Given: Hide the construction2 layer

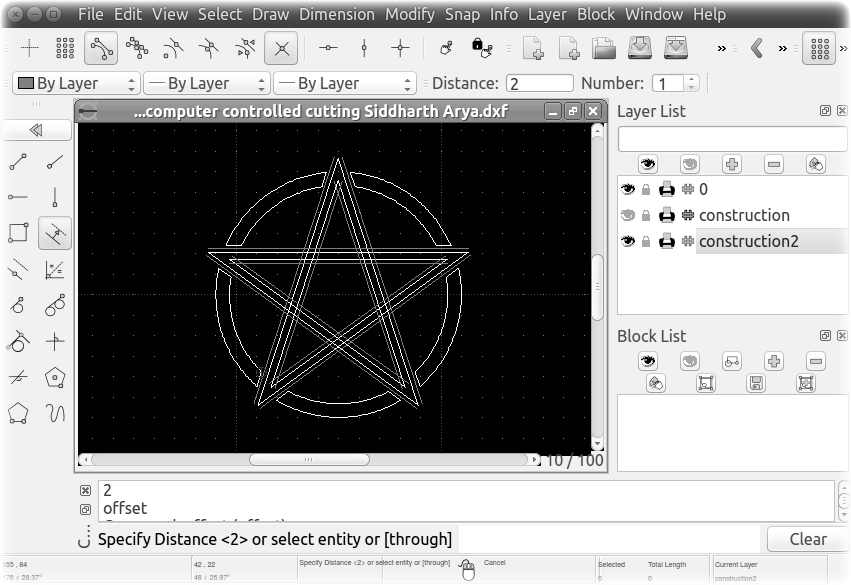Looking at the screenshot, I should [x=628, y=241].
